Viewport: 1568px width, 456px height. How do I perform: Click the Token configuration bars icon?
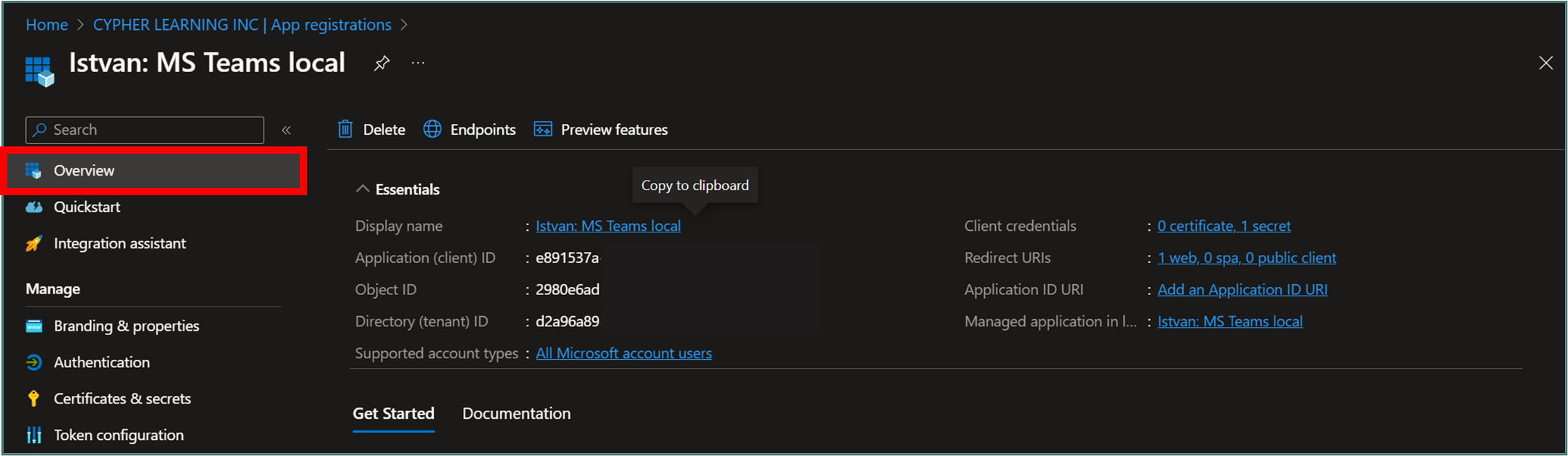click(33, 435)
